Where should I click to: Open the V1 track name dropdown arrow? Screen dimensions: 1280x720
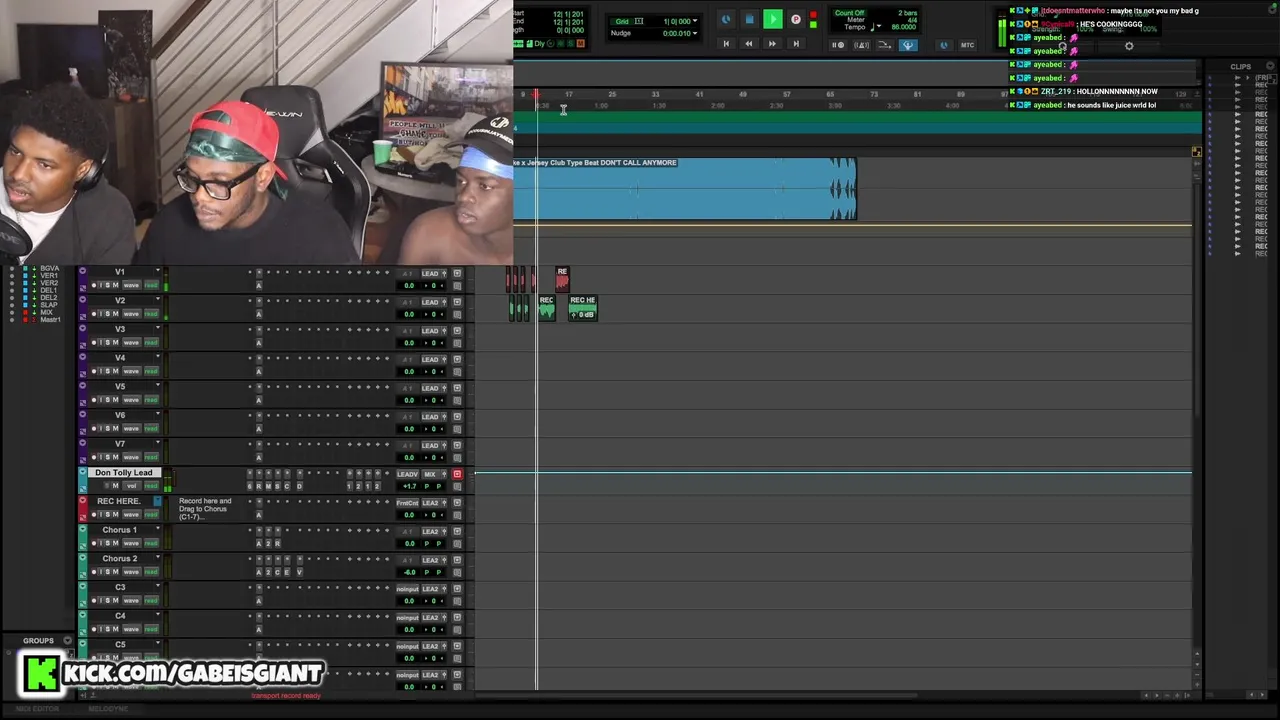[158, 270]
